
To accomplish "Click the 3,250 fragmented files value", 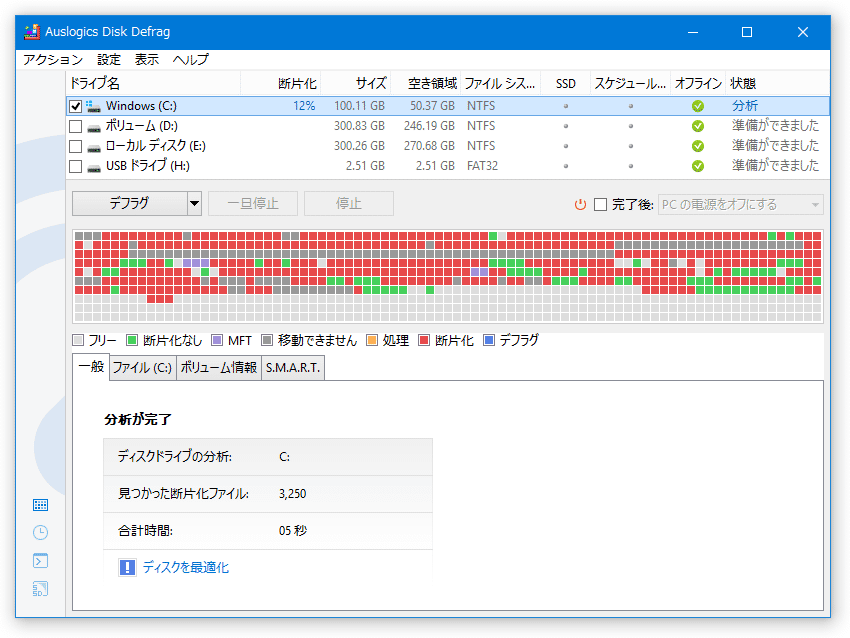I will [x=293, y=494].
